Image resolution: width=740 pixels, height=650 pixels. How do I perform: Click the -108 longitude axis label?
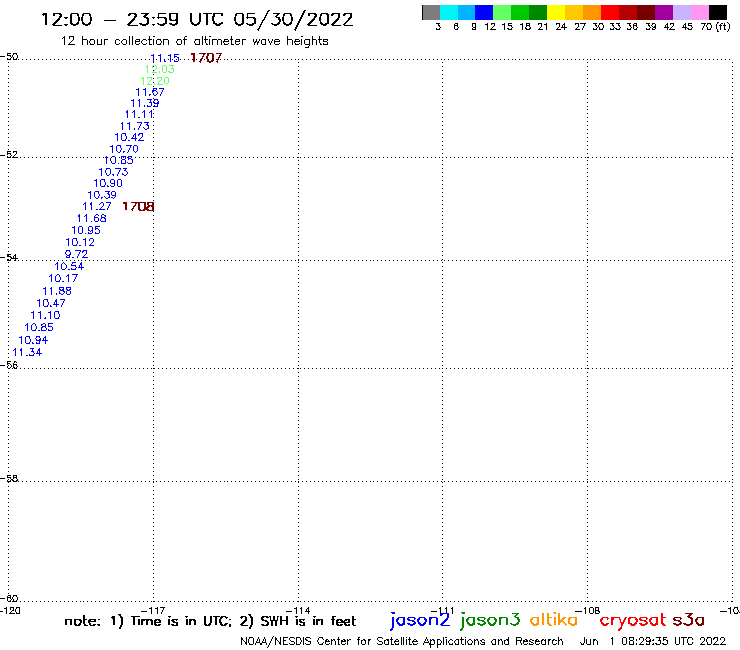[x=588, y=610]
